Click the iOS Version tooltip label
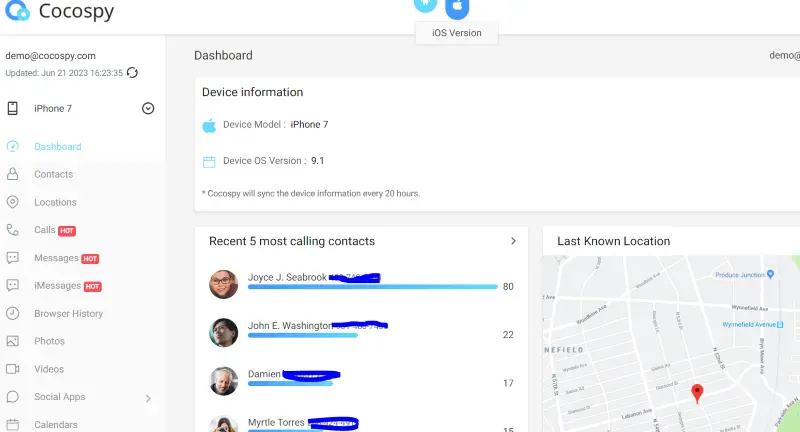The width and height of the screenshot is (800, 432). coord(457,33)
